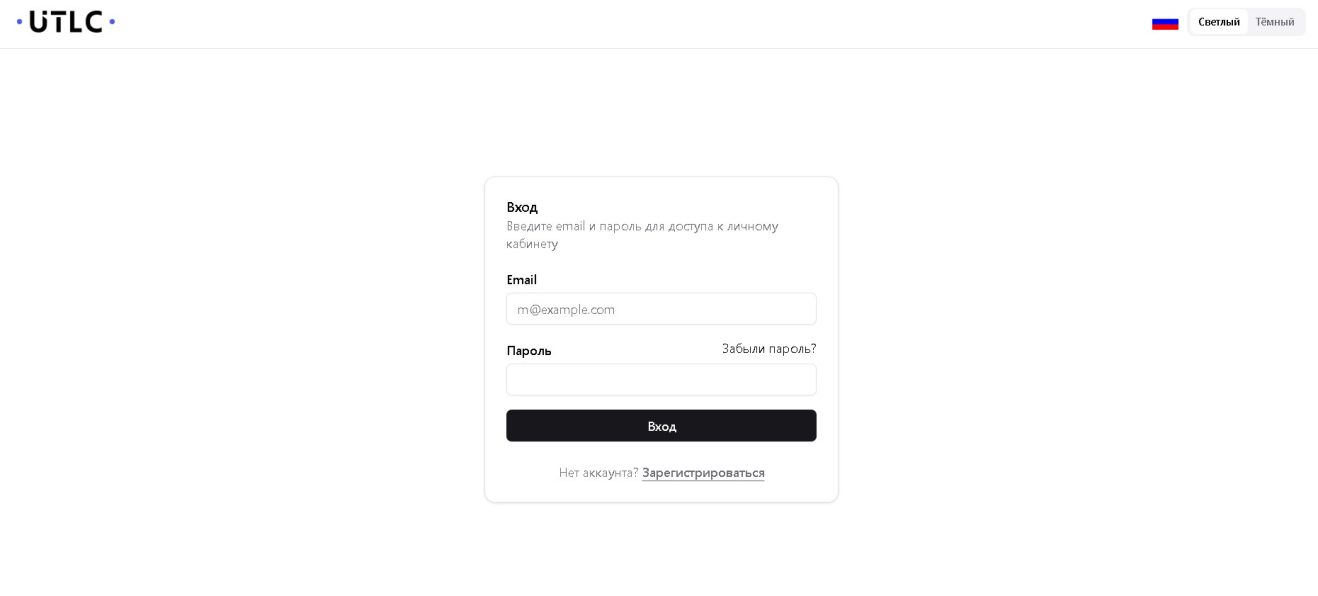Select the Светлый tab in theme switcher
This screenshot has width=1318, height=596.
click(x=1218, y=22)
